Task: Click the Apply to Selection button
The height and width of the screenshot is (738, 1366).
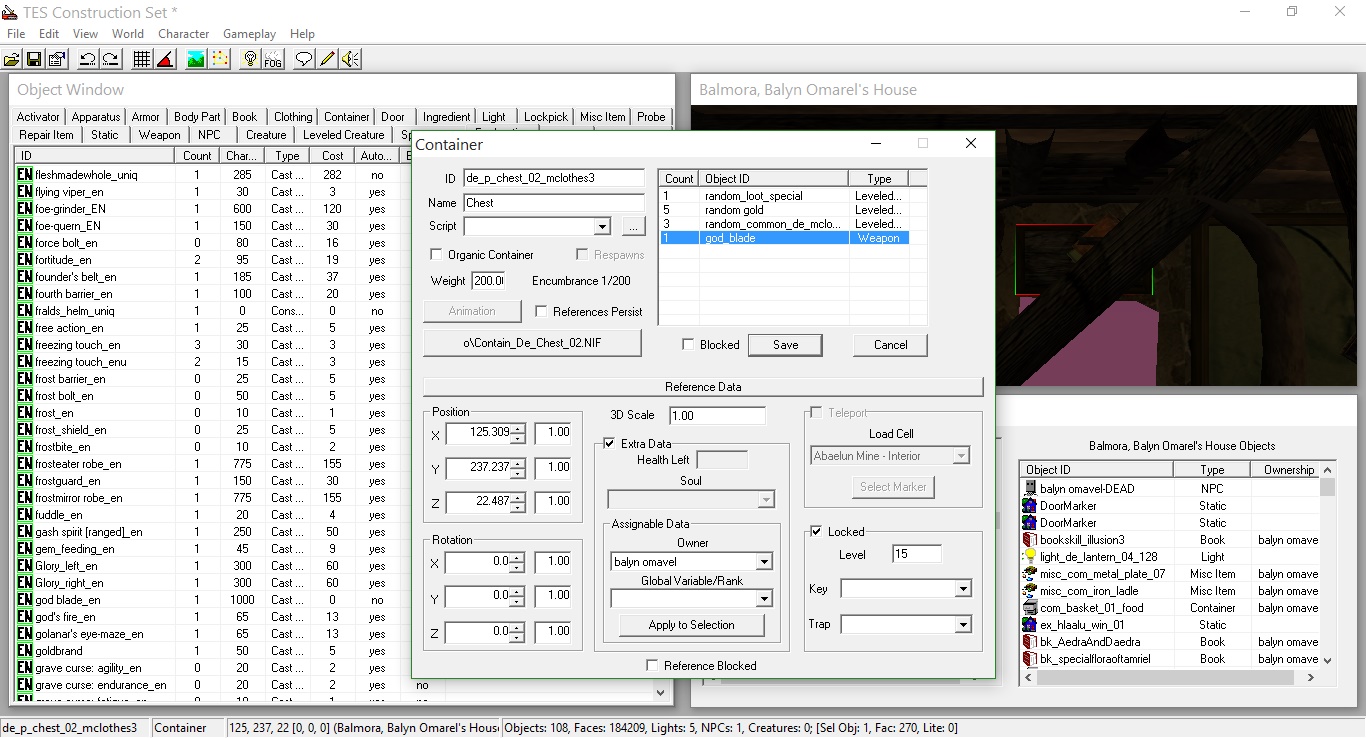Action: pos(691,625)
